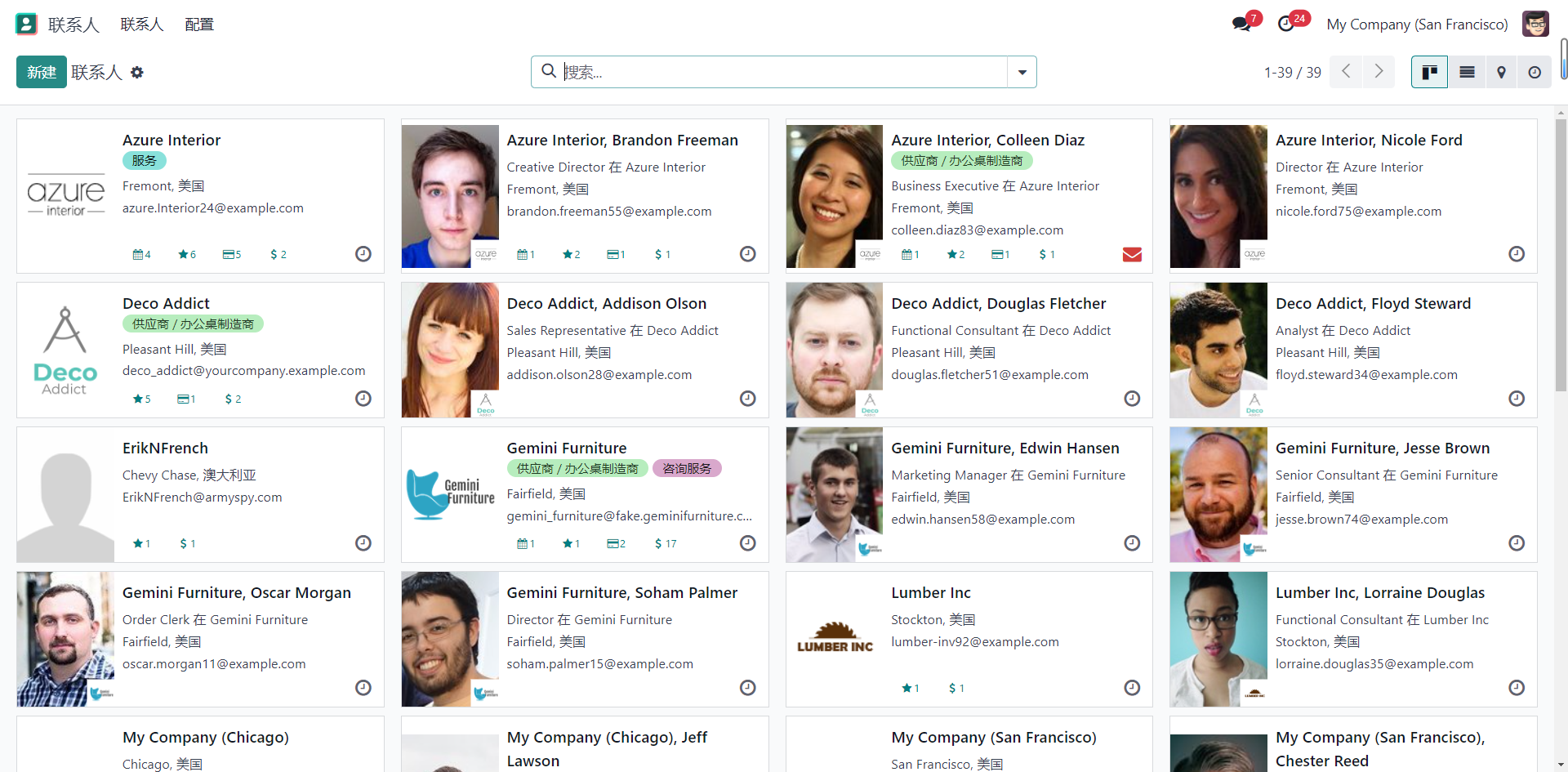Click the red envelope on Colleen Diaz card
Screen dimensions: 1568x772
click(x=1132, y=254)
